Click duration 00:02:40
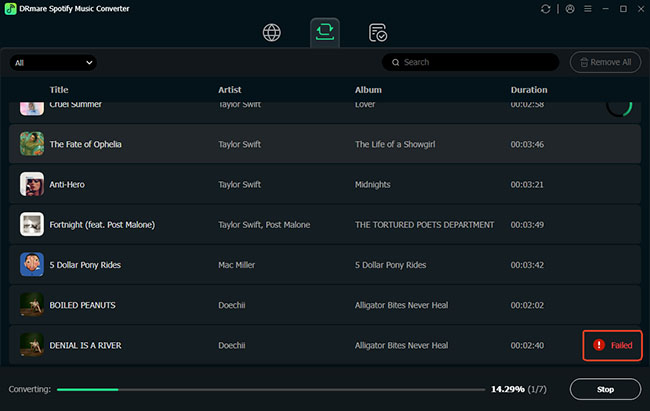 click(x=527, y=345)
